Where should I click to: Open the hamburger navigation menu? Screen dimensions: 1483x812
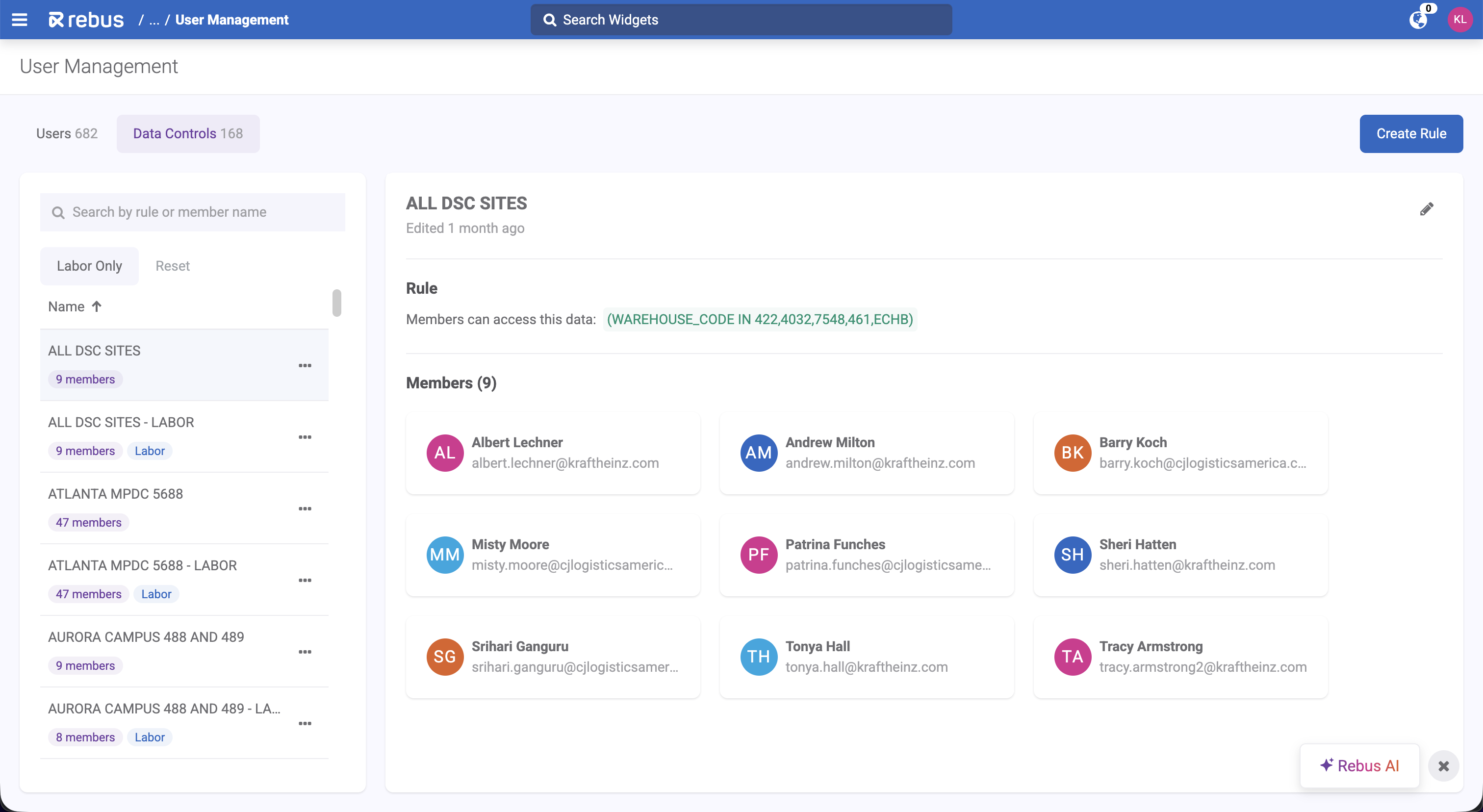coord(20,20)
